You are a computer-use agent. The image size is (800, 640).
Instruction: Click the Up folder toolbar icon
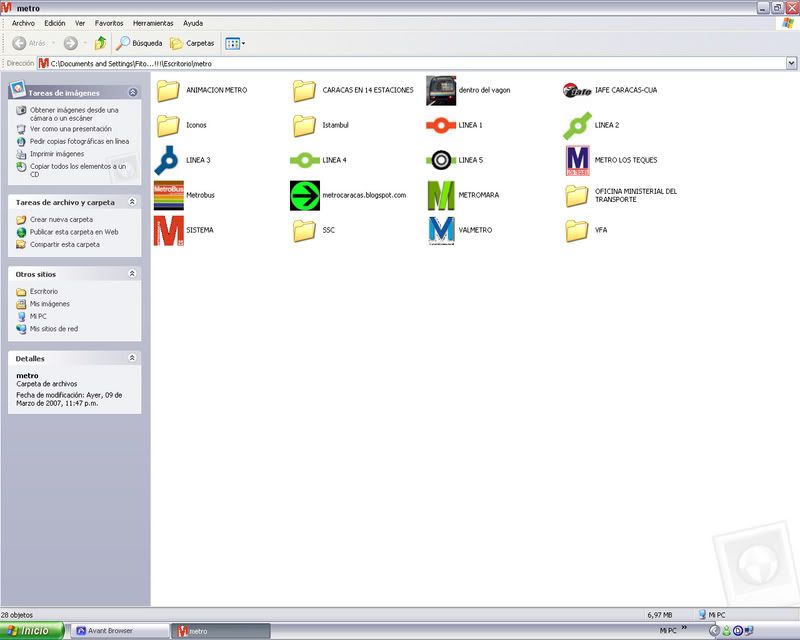tap(101, 43)
